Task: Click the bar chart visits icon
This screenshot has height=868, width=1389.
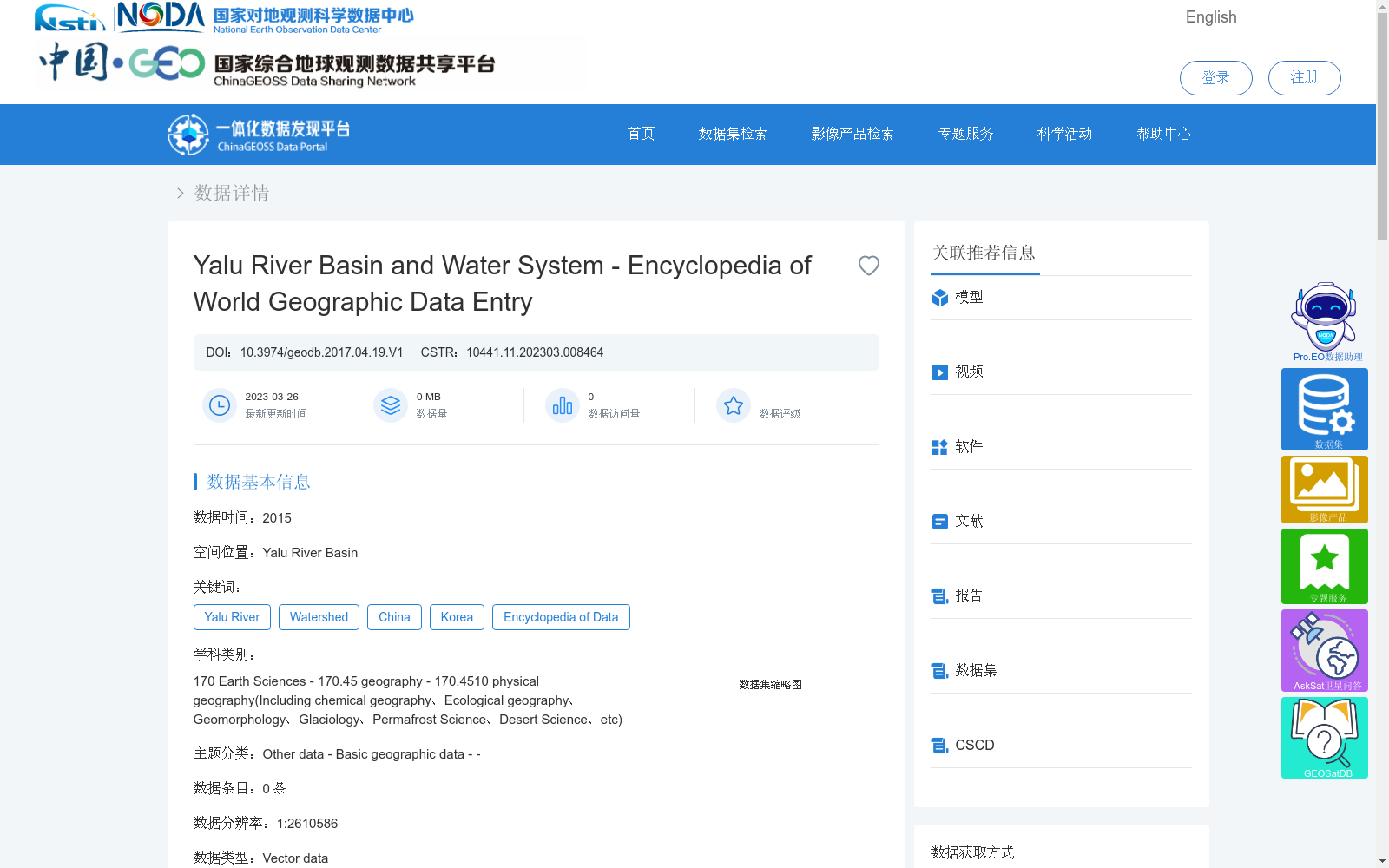Action: pyautogui.click(x=563, y=405)
